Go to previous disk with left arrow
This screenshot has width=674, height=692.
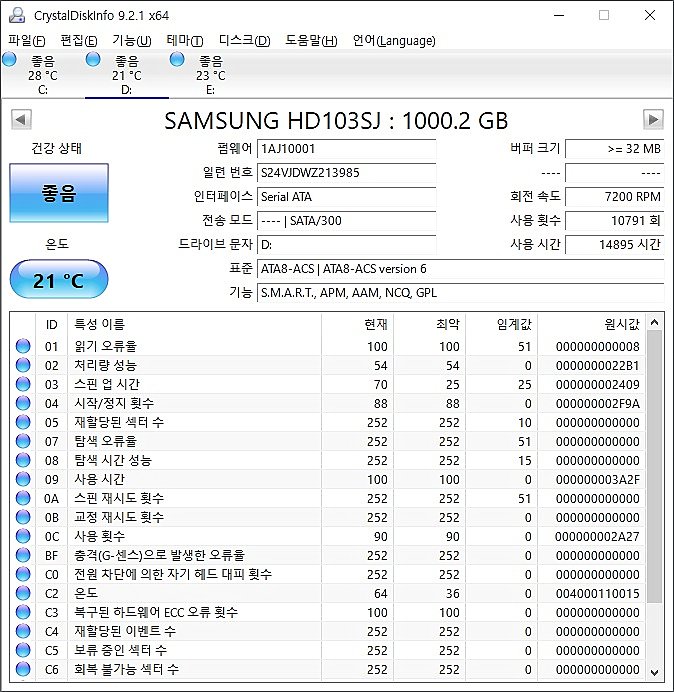pyautogui.click(x=21, y=120)
